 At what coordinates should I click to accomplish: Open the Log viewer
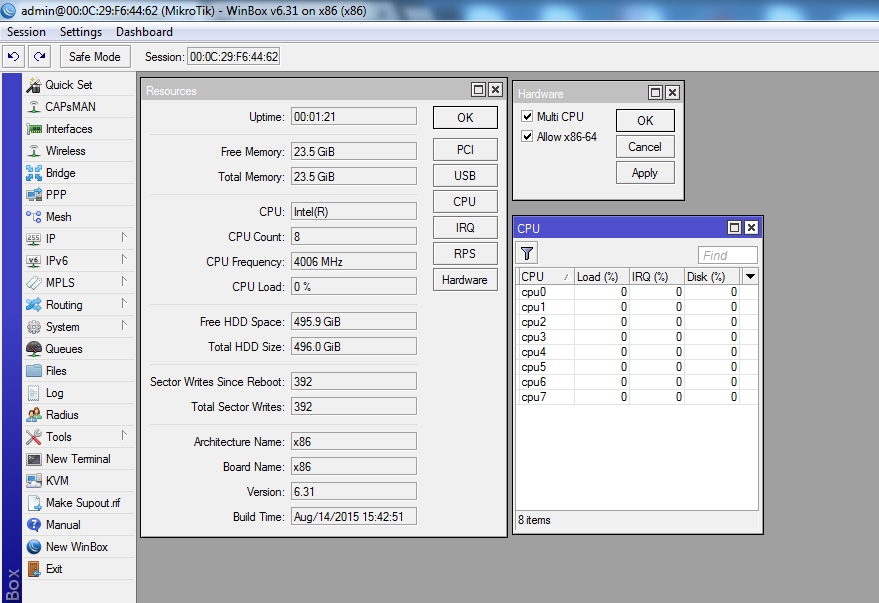tap(54, 393)
